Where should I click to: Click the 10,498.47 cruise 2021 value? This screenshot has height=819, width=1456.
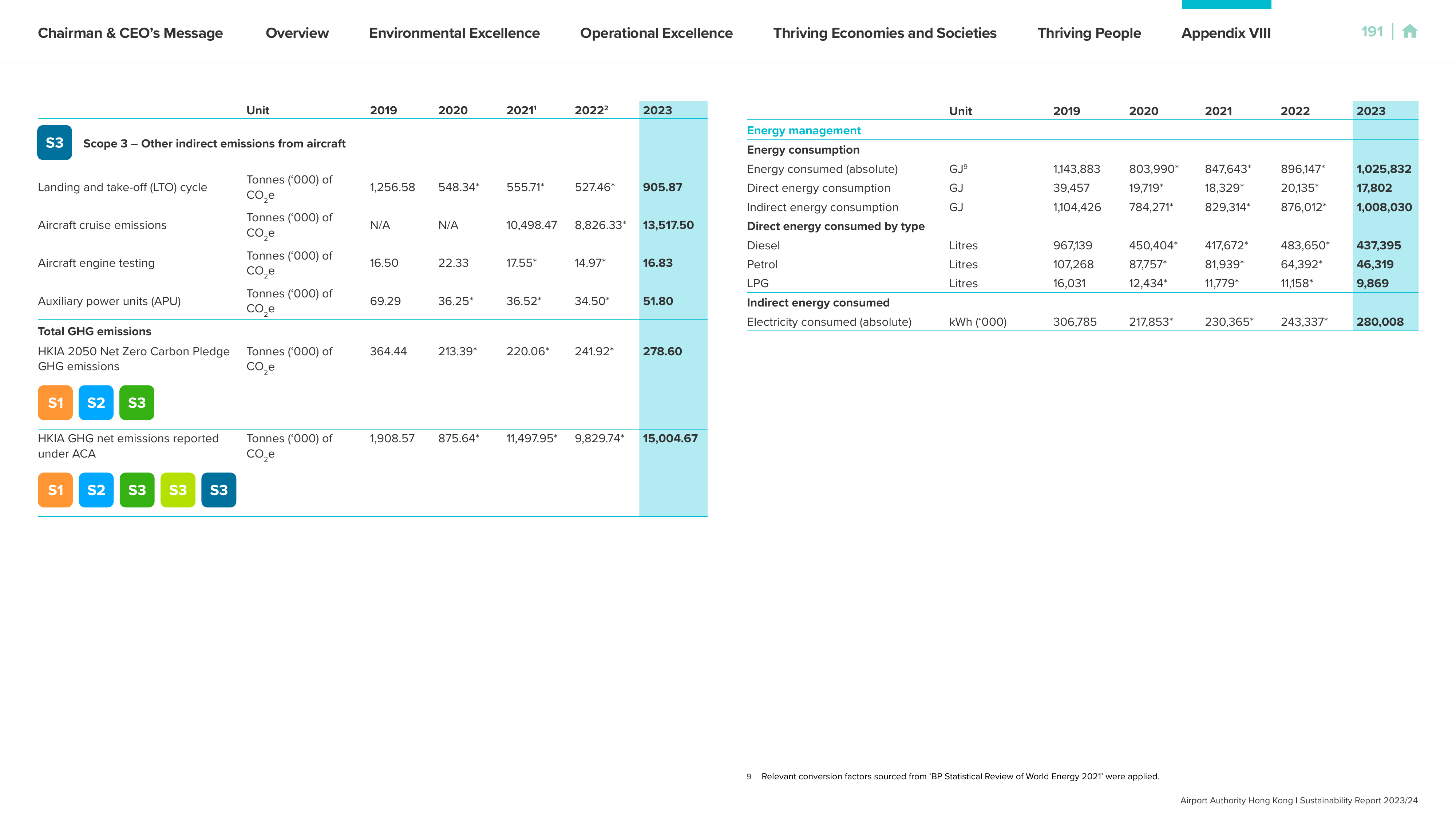point(531,225)
